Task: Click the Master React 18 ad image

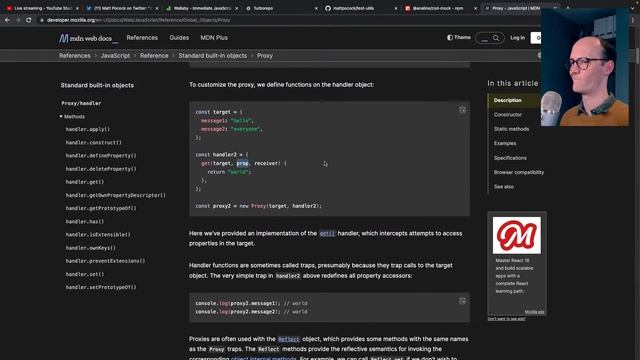Action: pos(517,236)
